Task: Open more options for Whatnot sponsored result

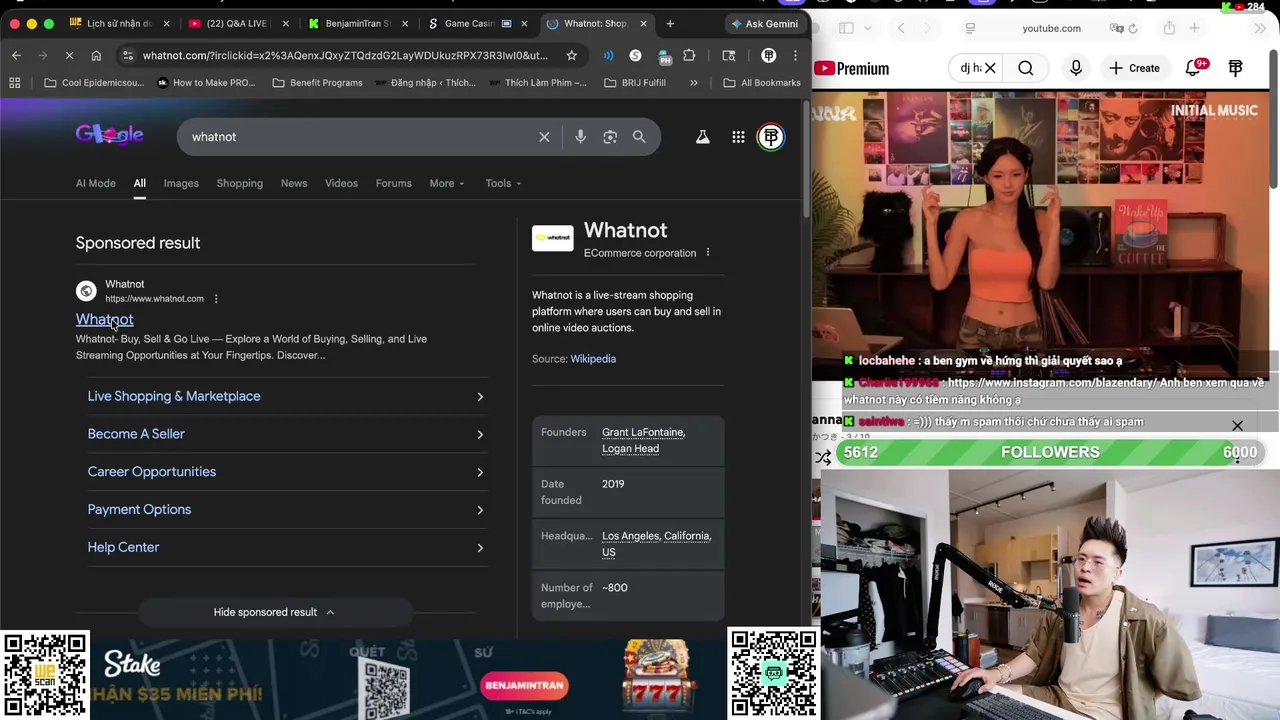Action: coord(216,299)
